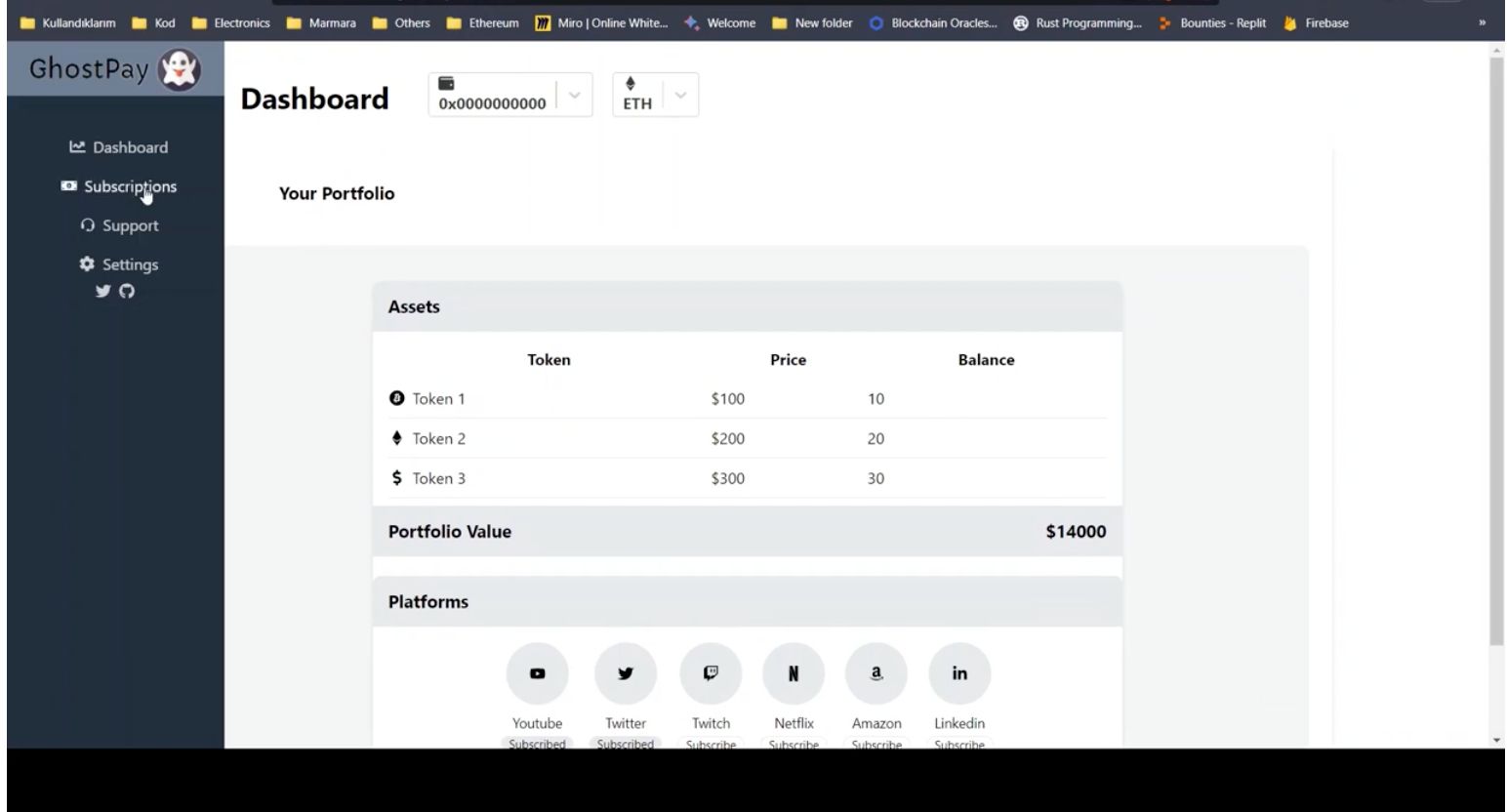The height and width of the screenshot is (812, 1507).
Task: Click the Price column header
Action: point(788,359)
